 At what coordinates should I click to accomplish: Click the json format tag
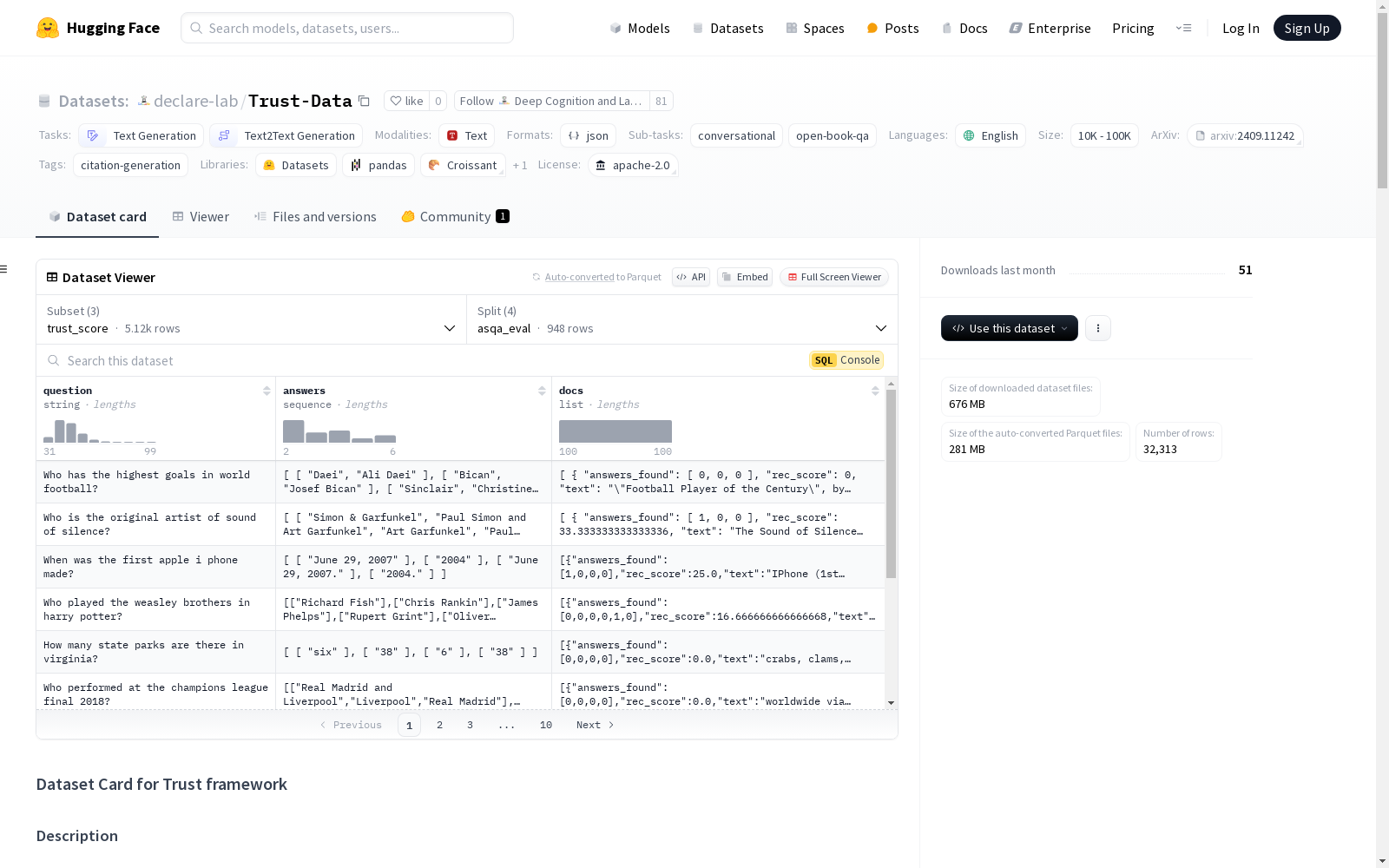click(588, 135)
